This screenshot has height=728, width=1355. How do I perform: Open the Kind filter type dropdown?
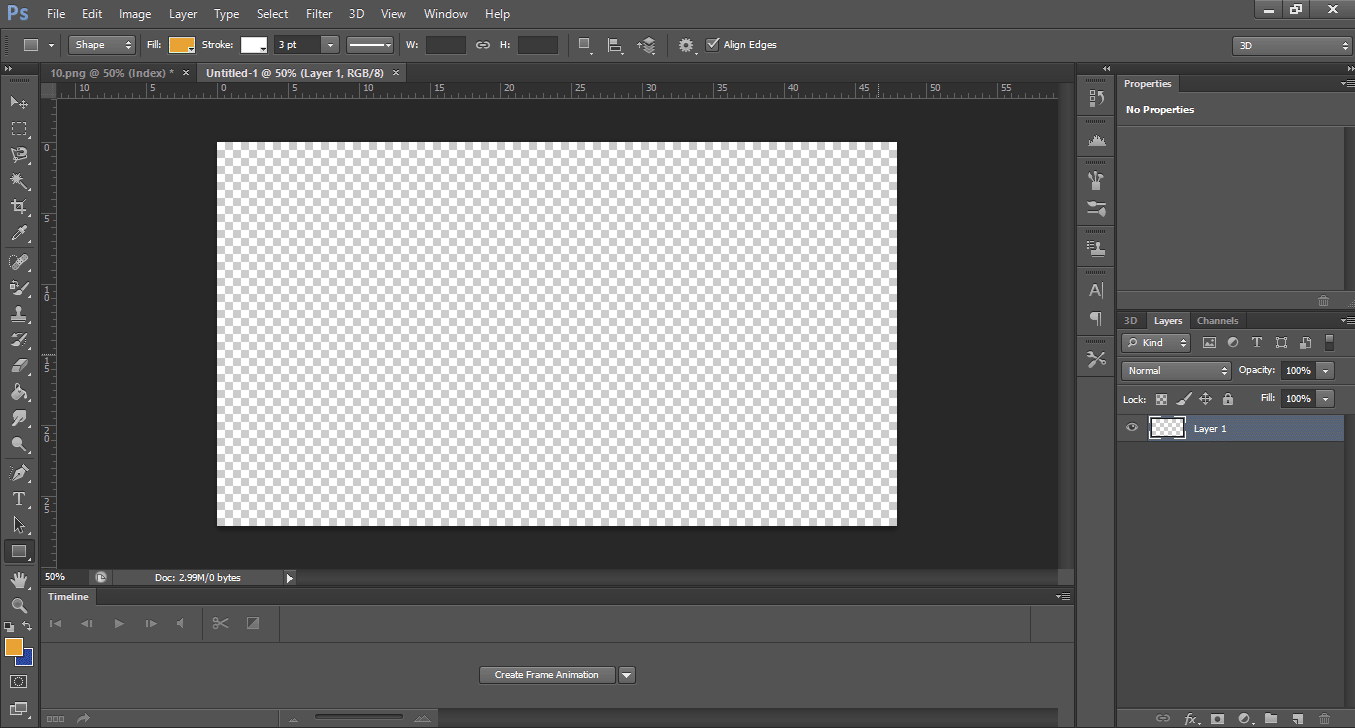[x=1156, y=342]
